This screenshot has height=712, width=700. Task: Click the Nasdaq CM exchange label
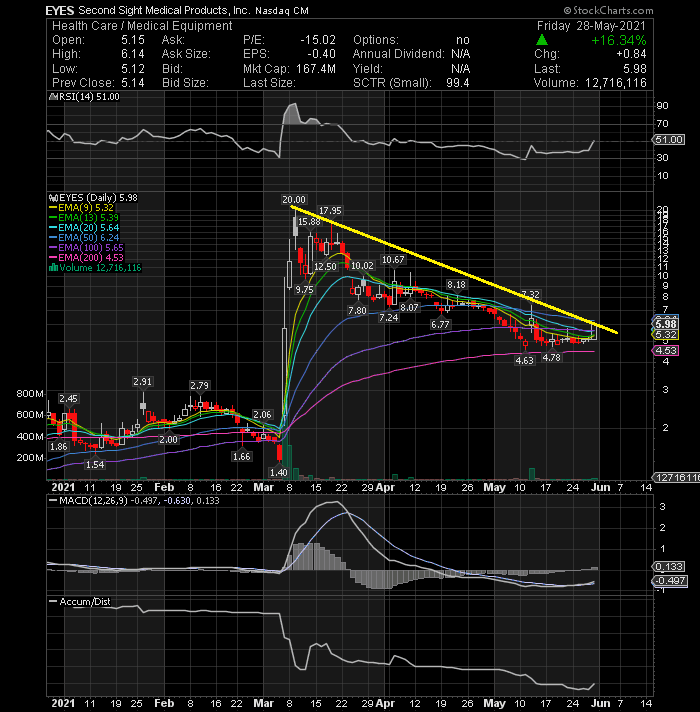point(281,10)
